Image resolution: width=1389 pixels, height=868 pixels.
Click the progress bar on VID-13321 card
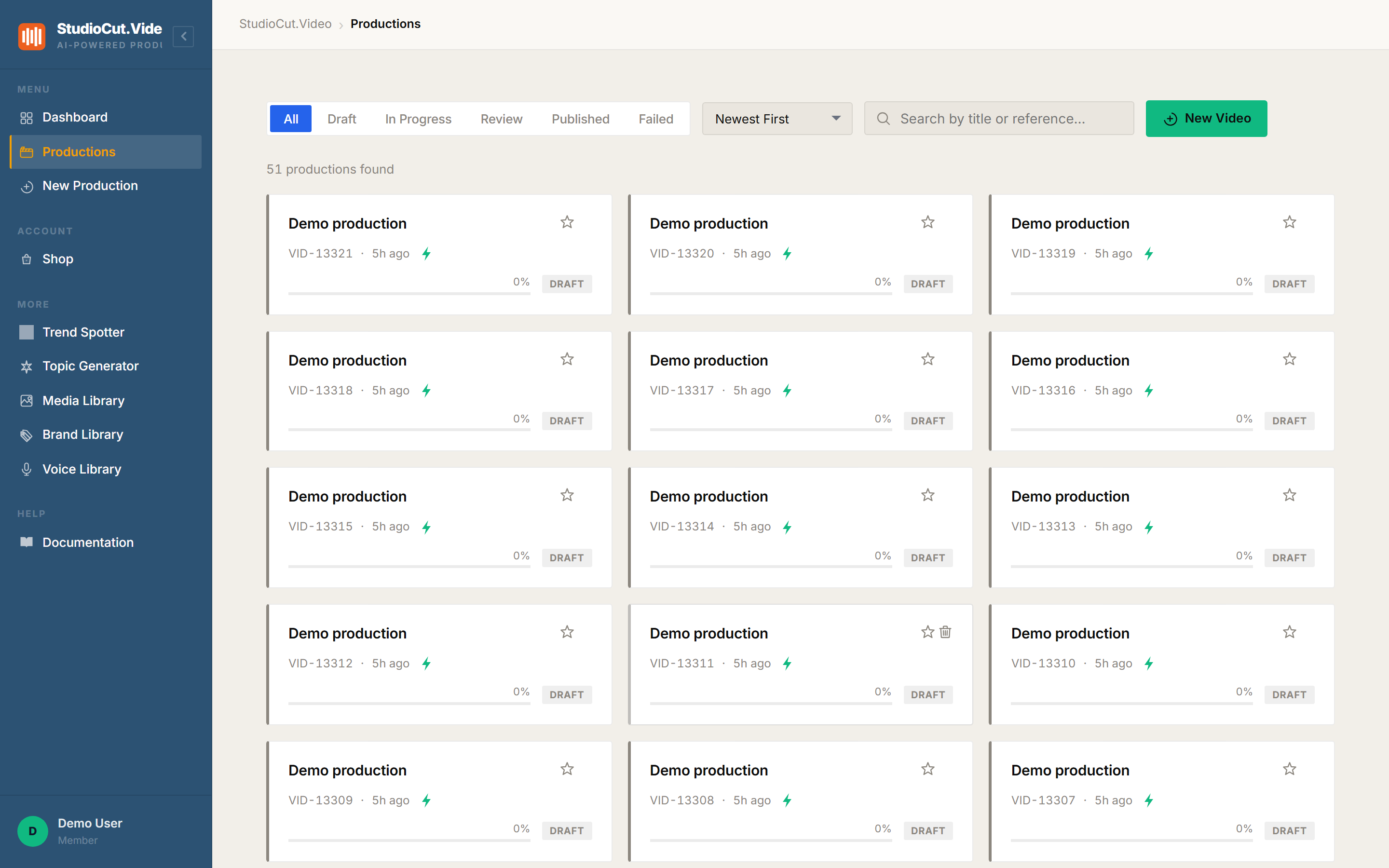click(409, 293)
